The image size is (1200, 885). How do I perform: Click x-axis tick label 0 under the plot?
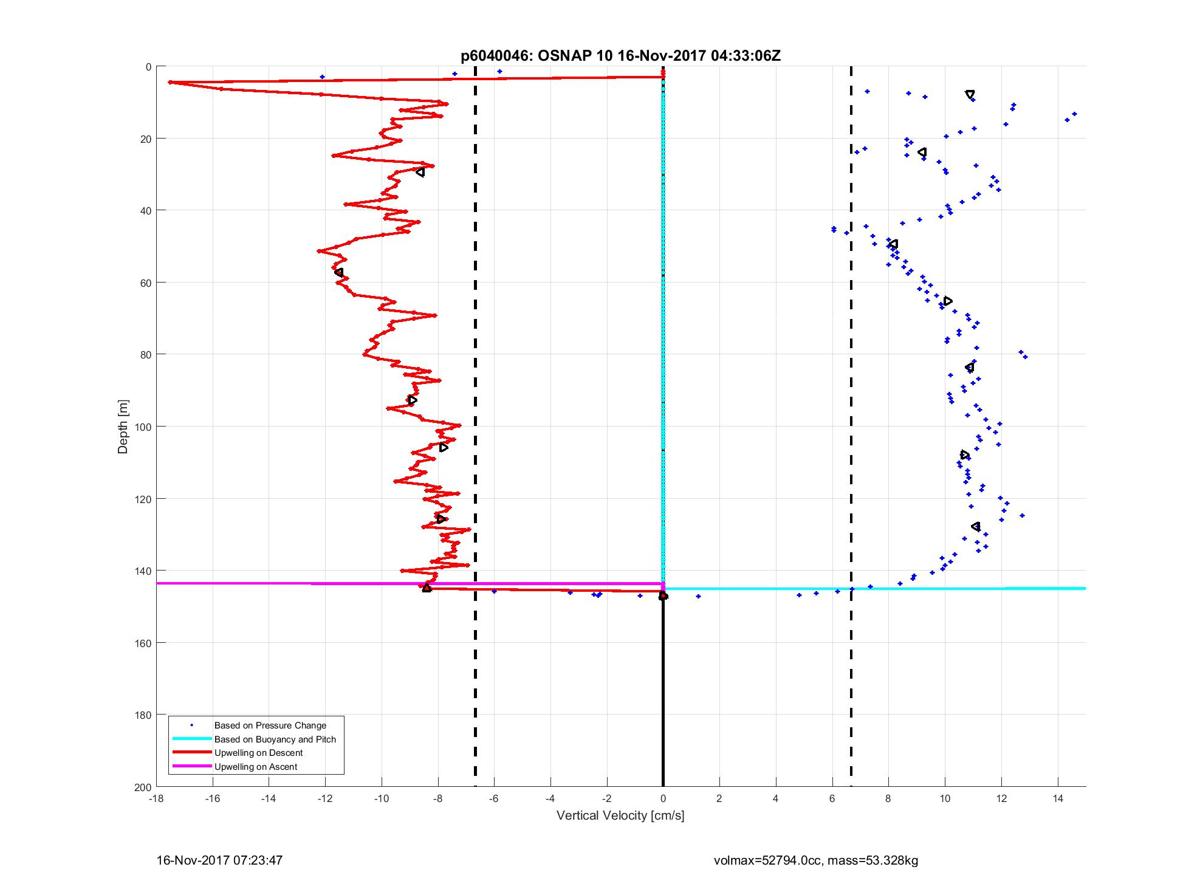coord(663,799)
